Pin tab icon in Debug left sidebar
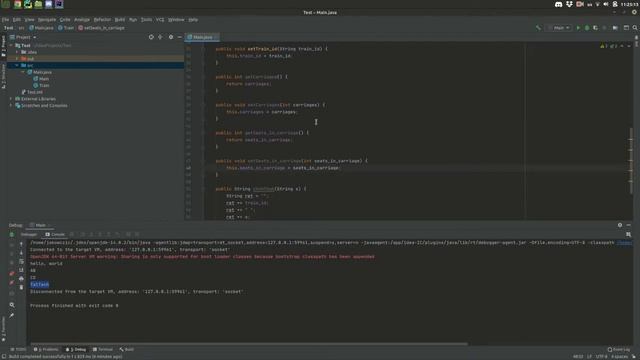 12,316
